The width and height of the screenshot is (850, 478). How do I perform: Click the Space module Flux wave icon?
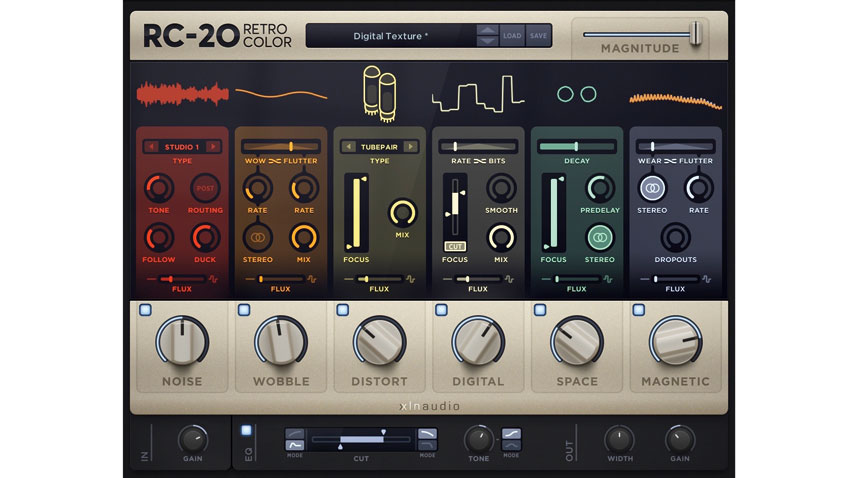[608, 279]
